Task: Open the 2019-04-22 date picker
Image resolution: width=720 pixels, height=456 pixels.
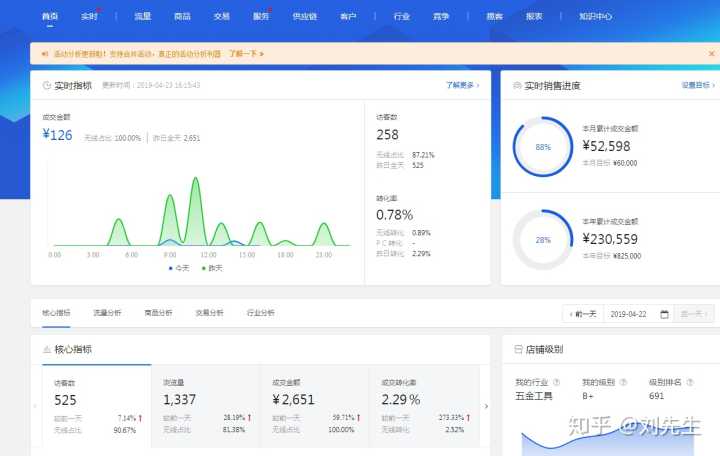Action: click(x=636, y=314)
